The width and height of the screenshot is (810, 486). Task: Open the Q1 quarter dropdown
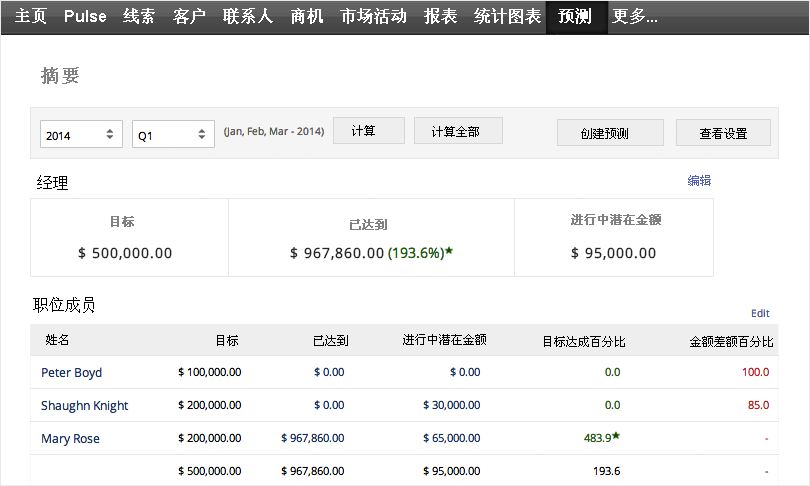tap(173, 134)
